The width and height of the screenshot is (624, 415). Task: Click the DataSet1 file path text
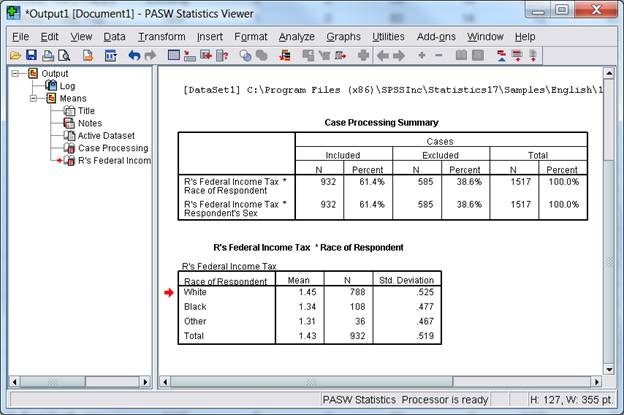click(x=393, y=90)
